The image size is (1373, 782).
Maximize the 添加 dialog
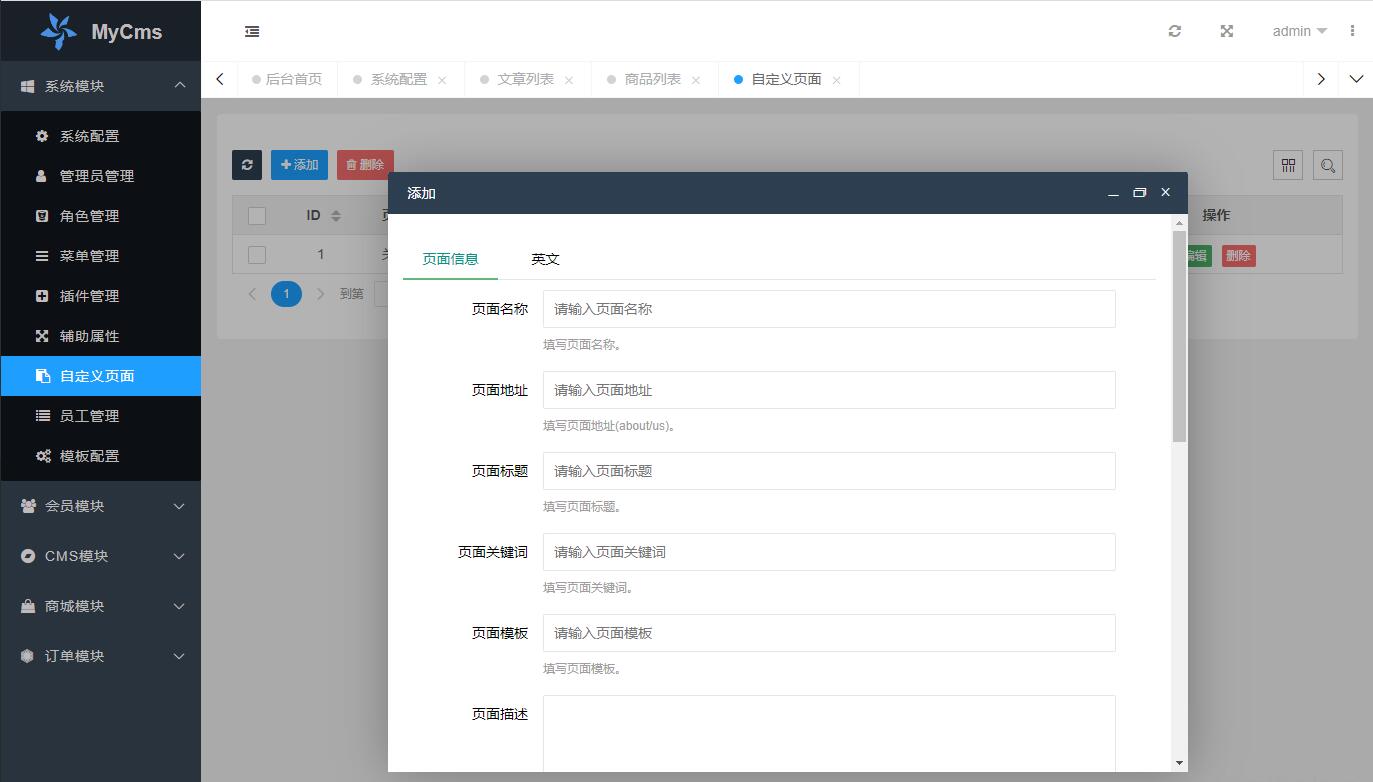pyautogui.click(x=1139, y=193)
